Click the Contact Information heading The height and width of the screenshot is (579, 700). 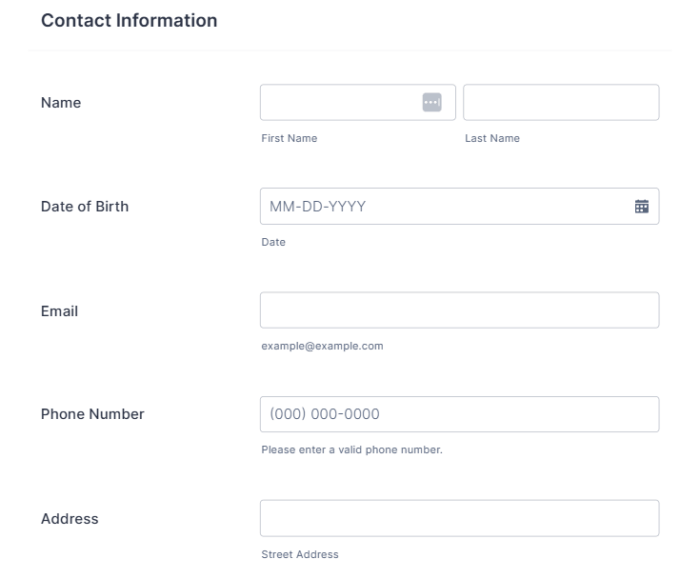coord(128,19)
